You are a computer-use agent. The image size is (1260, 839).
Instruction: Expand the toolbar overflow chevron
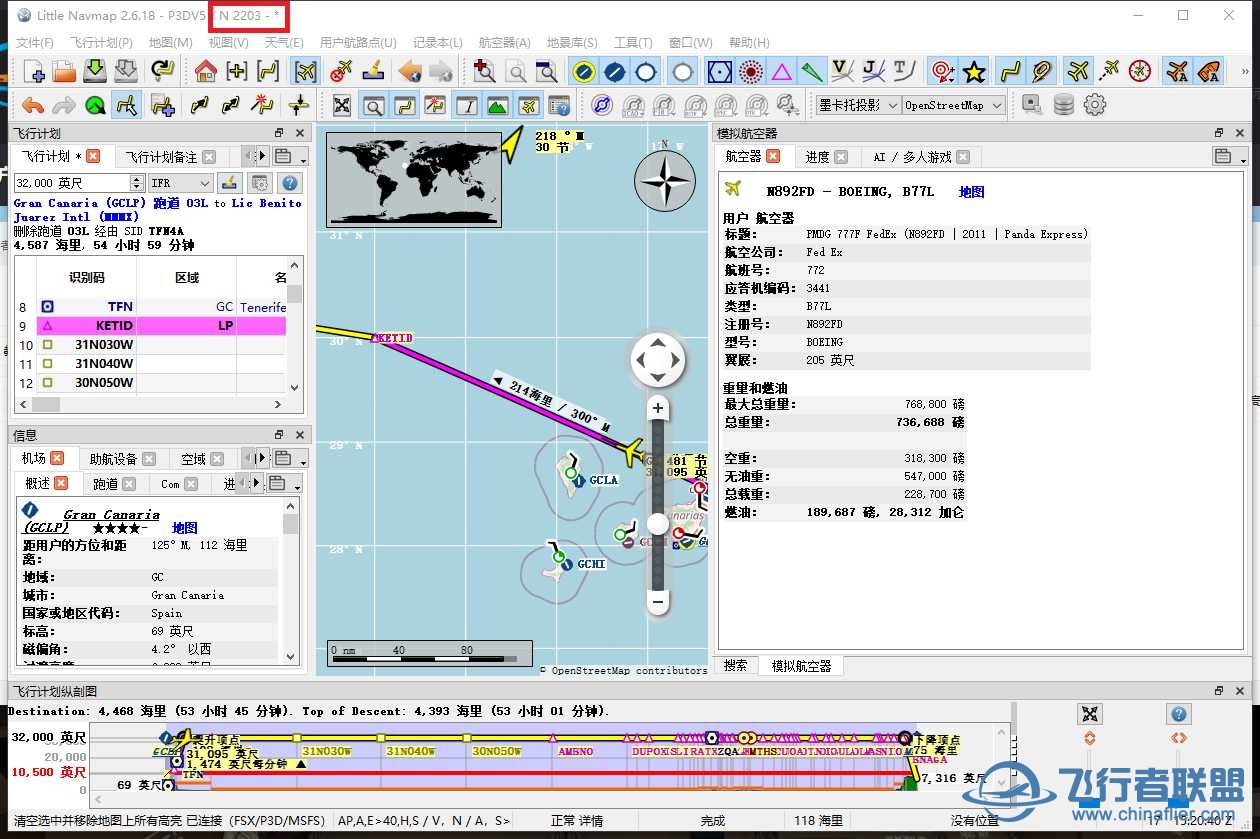[x=1245, y=72]
